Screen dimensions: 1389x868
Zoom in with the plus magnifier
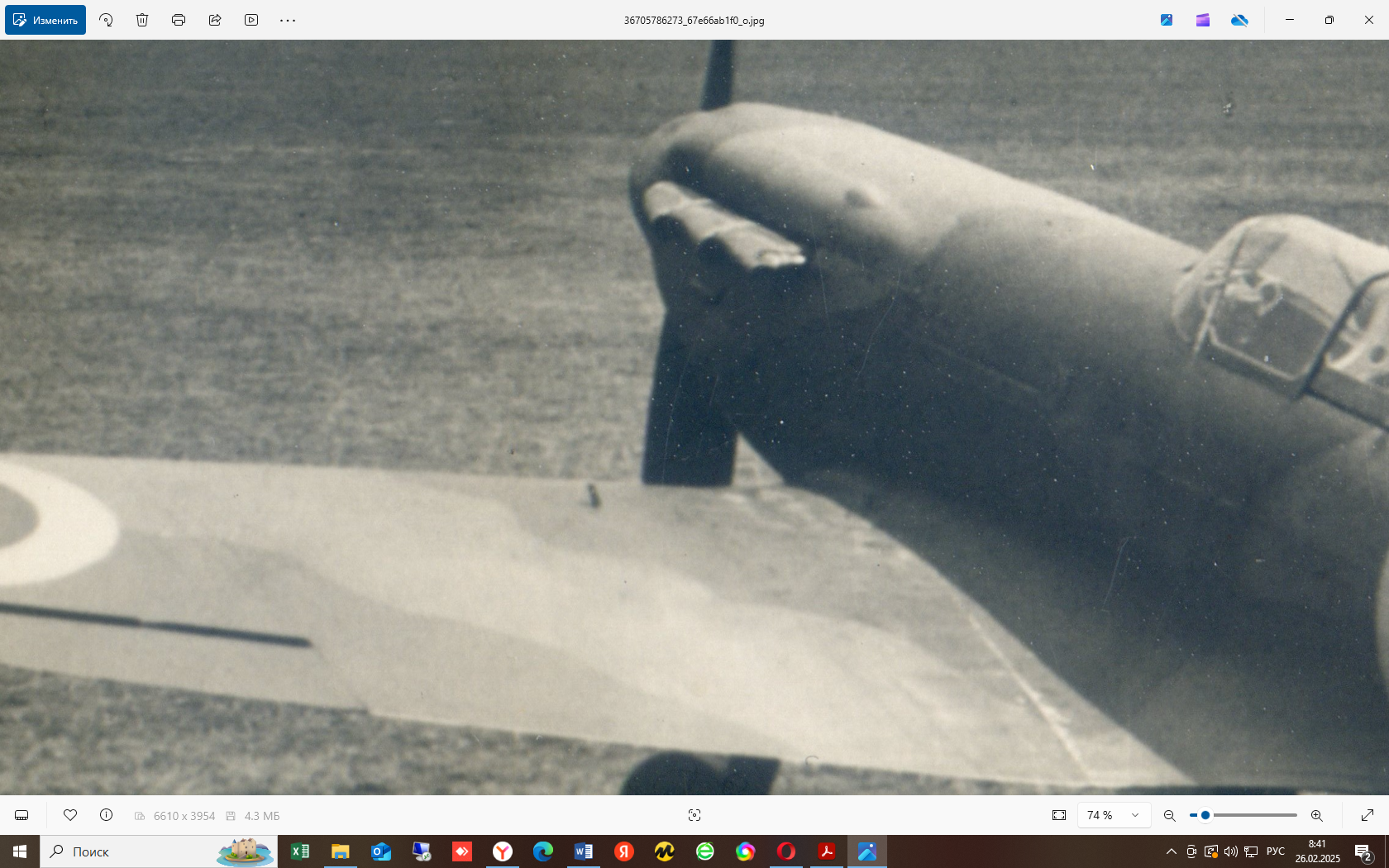coord(1317,815)
